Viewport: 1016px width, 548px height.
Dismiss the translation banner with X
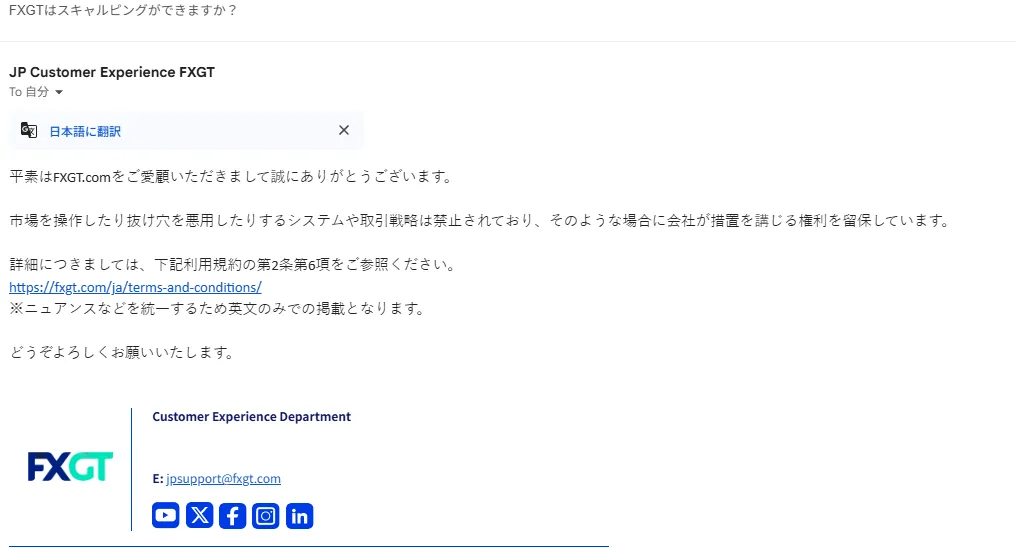[x=344, y=130]
